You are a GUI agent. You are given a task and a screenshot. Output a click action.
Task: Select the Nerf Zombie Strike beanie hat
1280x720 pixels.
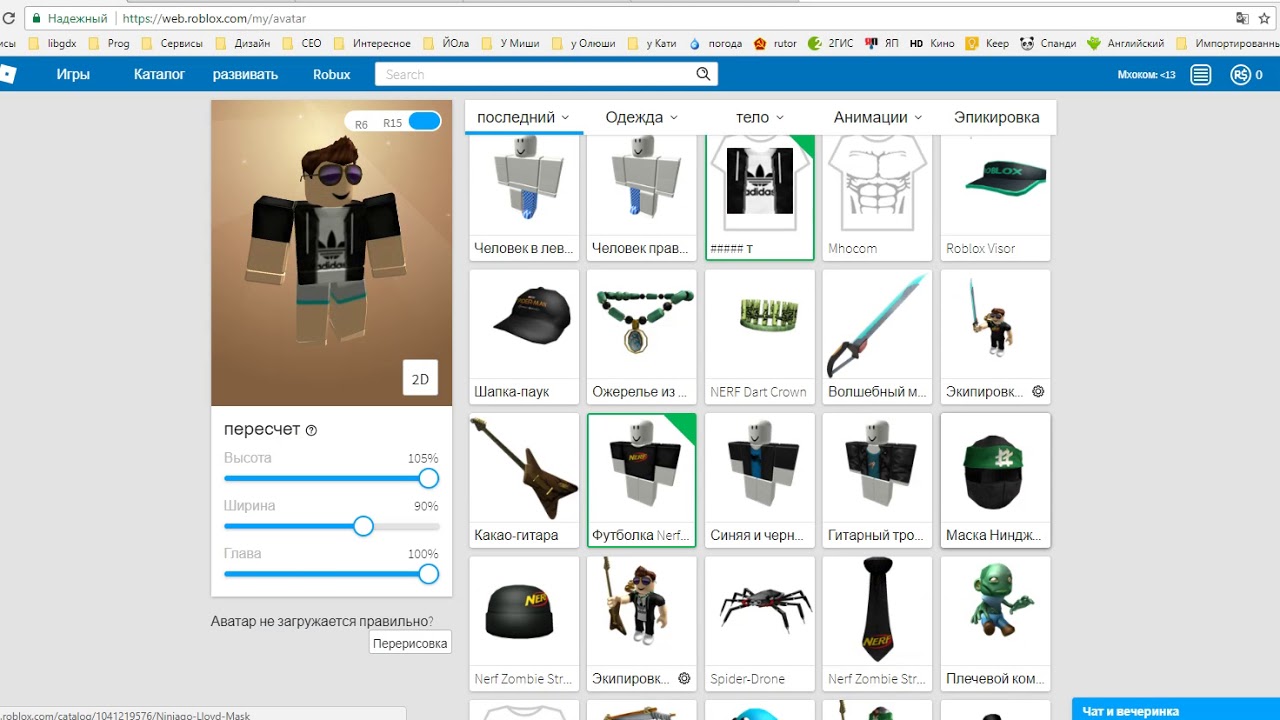coord(524,624)
